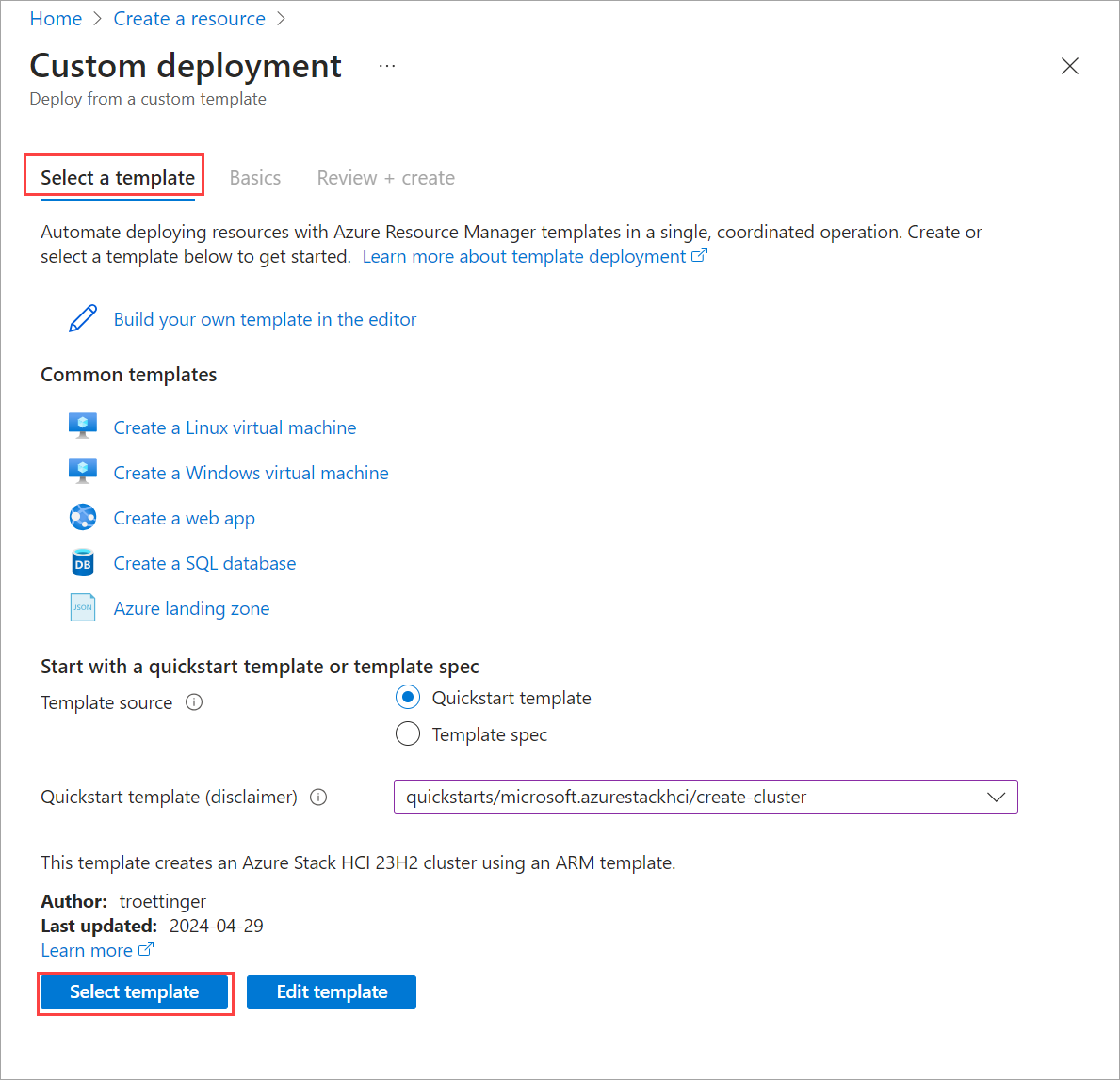The width and height of the screenshot is (1120, 1080).
Task: Expand the Quickstart template dropdown
Action: [x=706, y=798]
